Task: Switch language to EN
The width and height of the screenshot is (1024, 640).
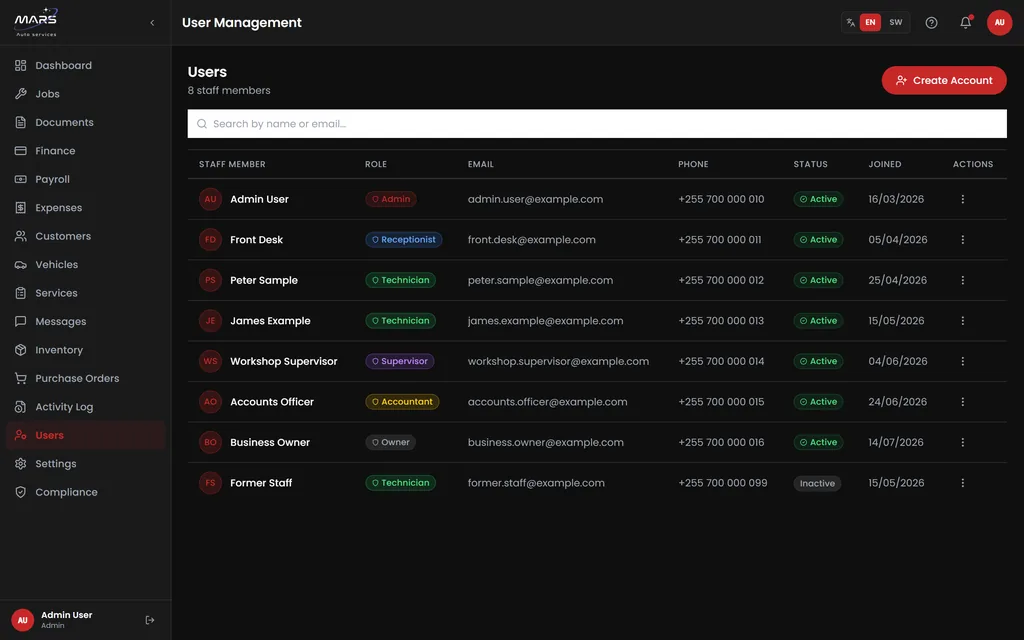Action: pos(870,22)
